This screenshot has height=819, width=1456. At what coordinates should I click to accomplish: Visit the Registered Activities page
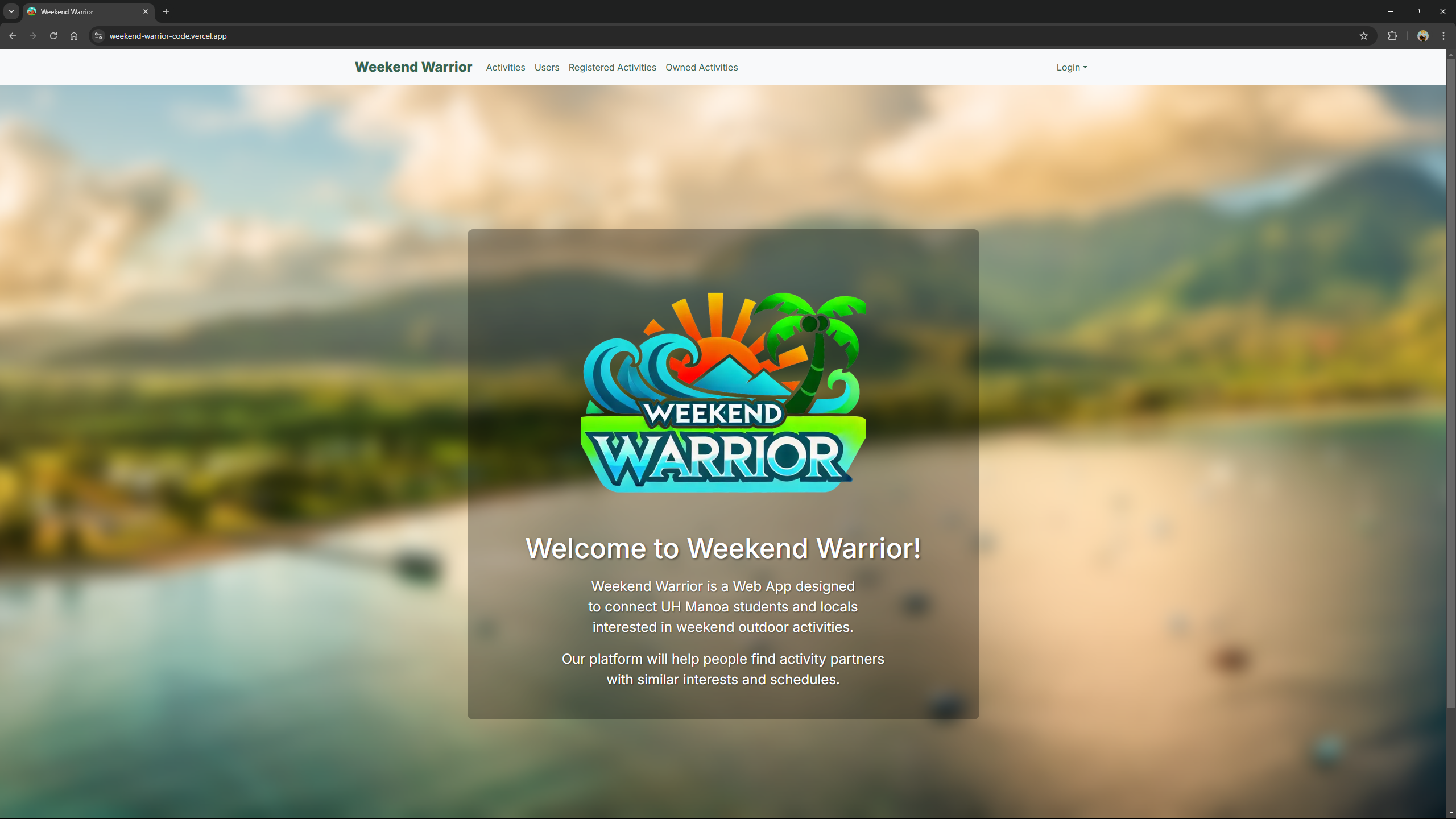(612, 67)
